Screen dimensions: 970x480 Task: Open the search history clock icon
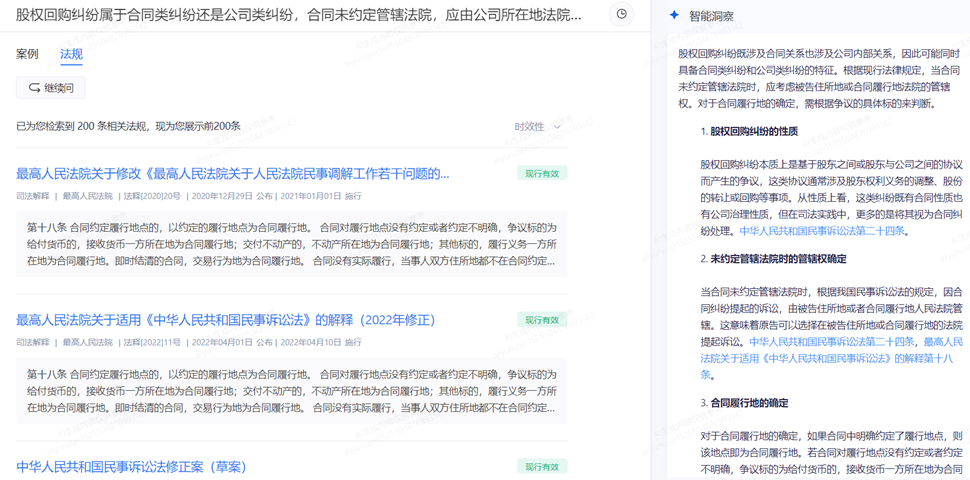622,15
